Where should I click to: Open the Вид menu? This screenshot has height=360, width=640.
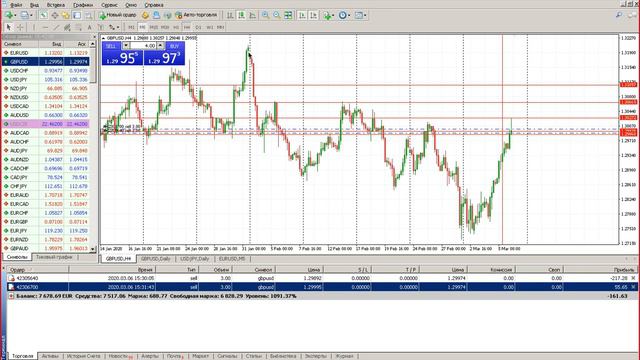[35, 5]
